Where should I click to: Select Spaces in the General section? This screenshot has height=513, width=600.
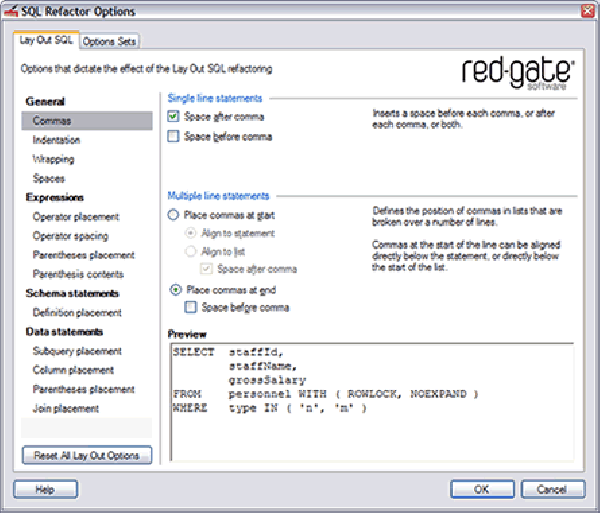[x=48, y=178]
